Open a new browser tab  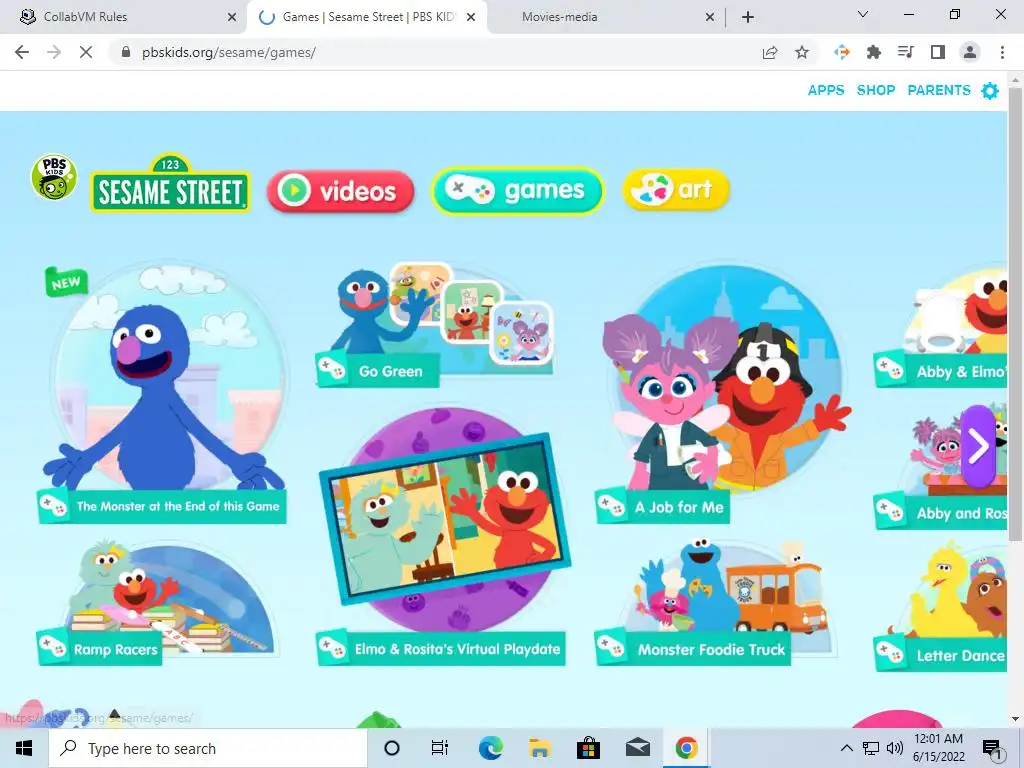point(748,18)
